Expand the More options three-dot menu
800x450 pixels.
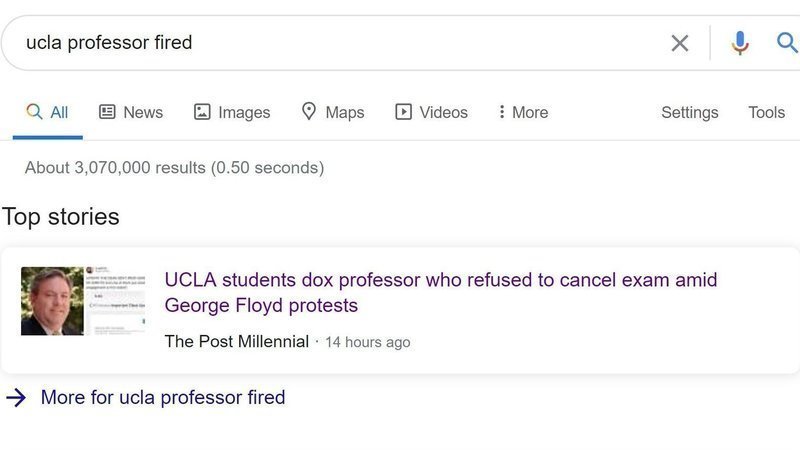click(501, 112)
